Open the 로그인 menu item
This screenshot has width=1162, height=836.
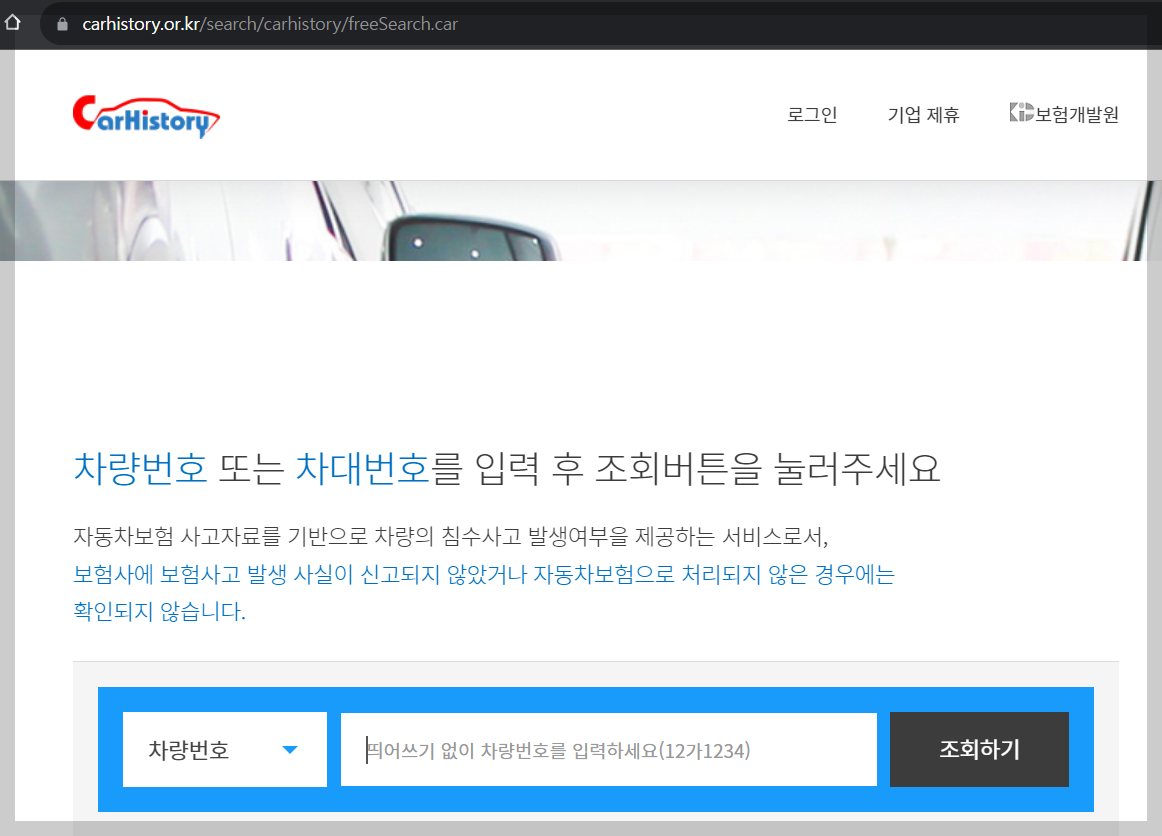click(x=812, y=115)
